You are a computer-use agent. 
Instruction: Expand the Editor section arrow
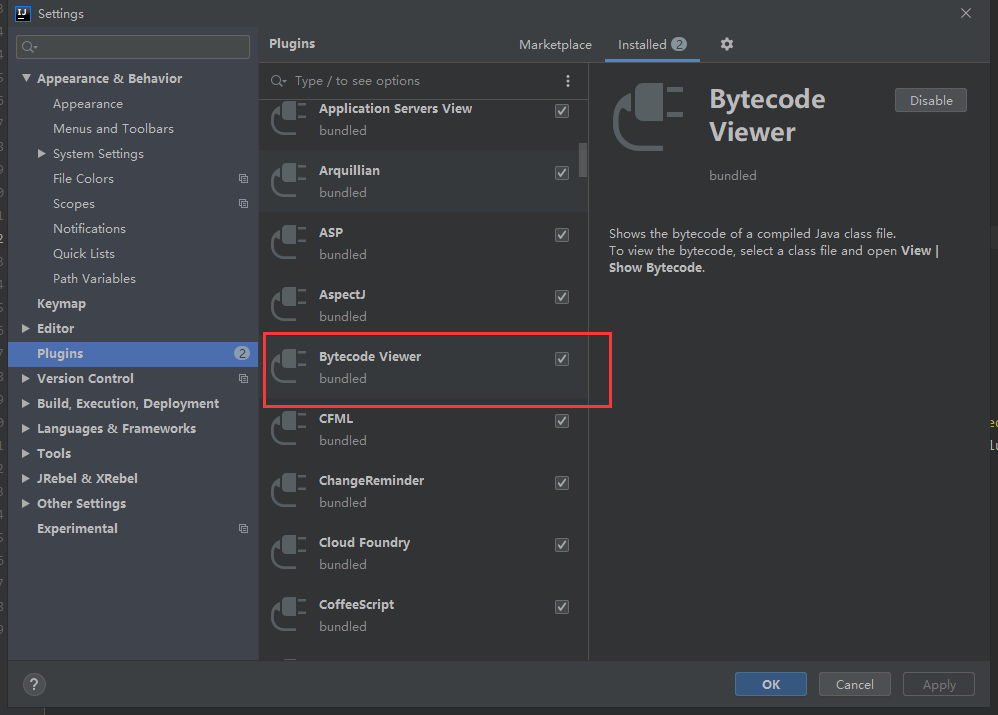(x=26, y=329)
